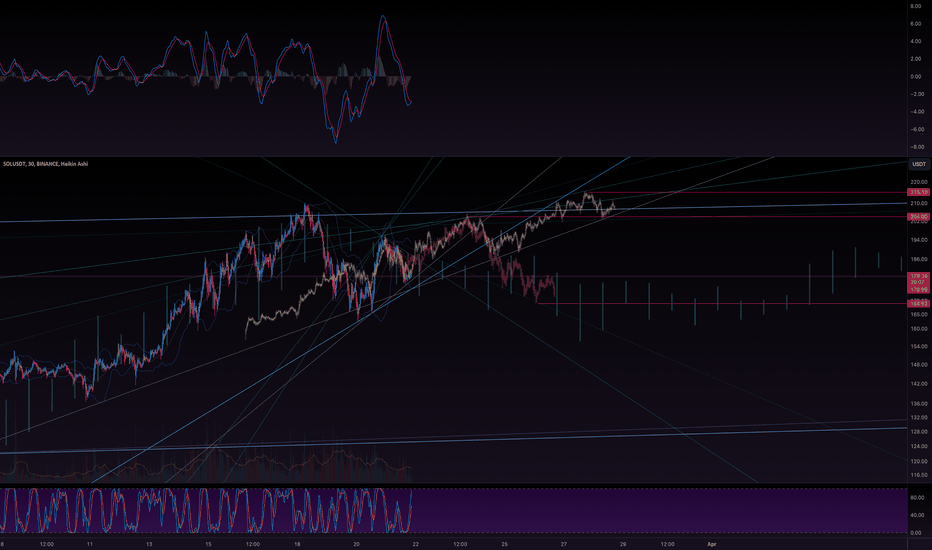
Task: Click the 11 date label on time axis
Action: pyautogui.click(x=90, y=544)
